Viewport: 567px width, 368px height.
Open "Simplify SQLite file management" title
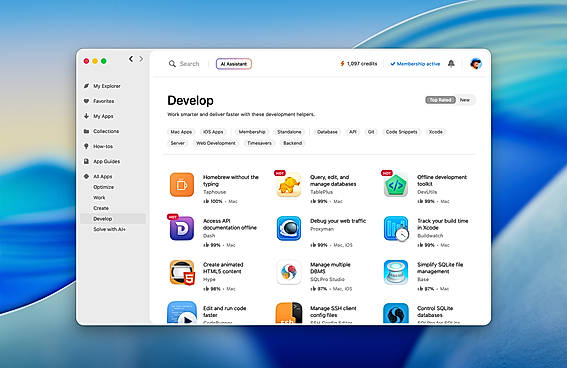[x=440, y=268]
